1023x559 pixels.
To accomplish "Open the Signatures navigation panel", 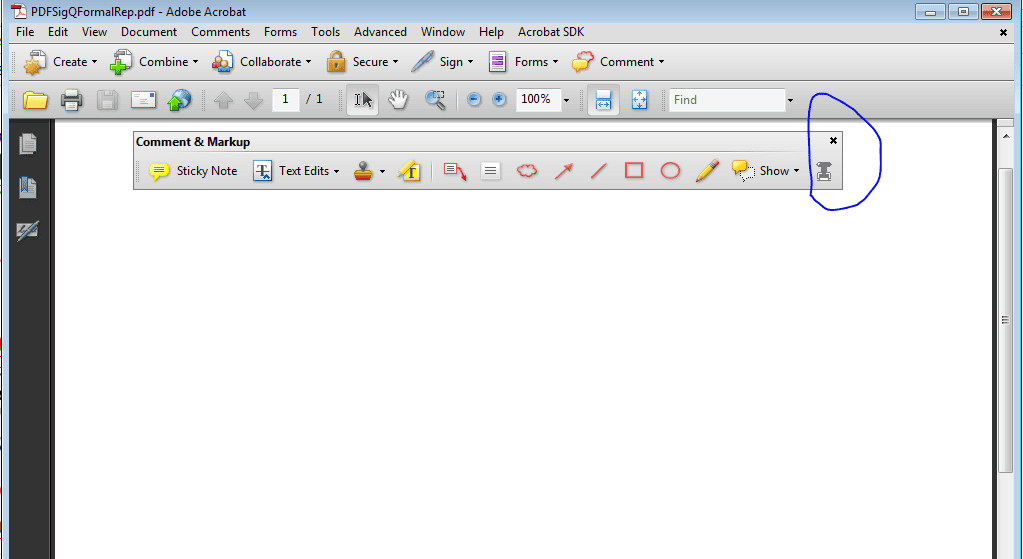I will coord(28,231).
